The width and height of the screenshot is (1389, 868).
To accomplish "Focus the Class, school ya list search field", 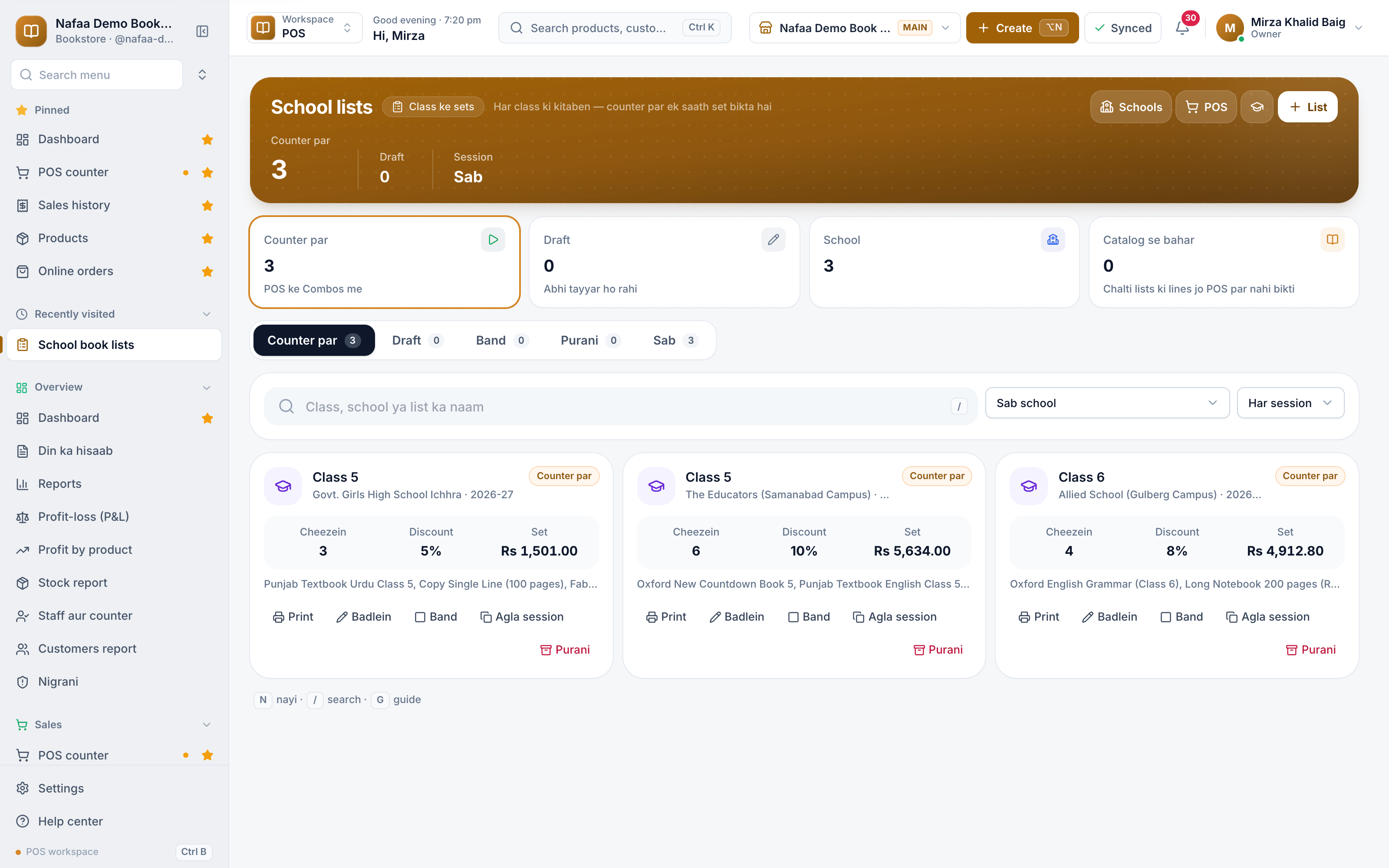I will click(x=620, y=407).
